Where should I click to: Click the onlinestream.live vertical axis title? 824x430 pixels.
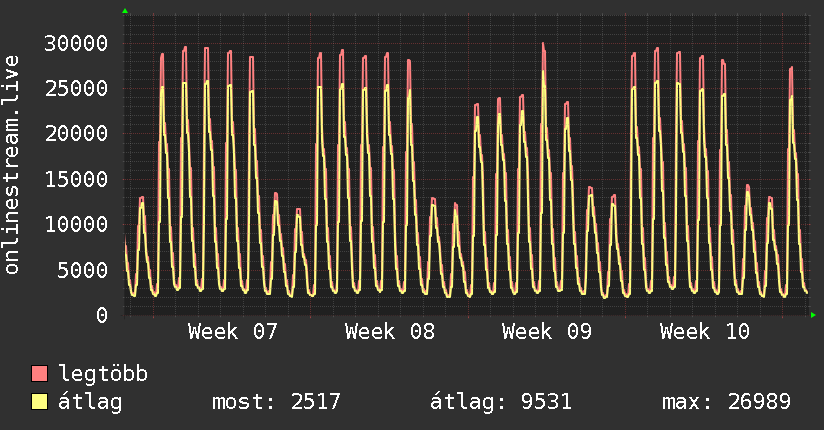pyautogui.click(x=11, y=165)
